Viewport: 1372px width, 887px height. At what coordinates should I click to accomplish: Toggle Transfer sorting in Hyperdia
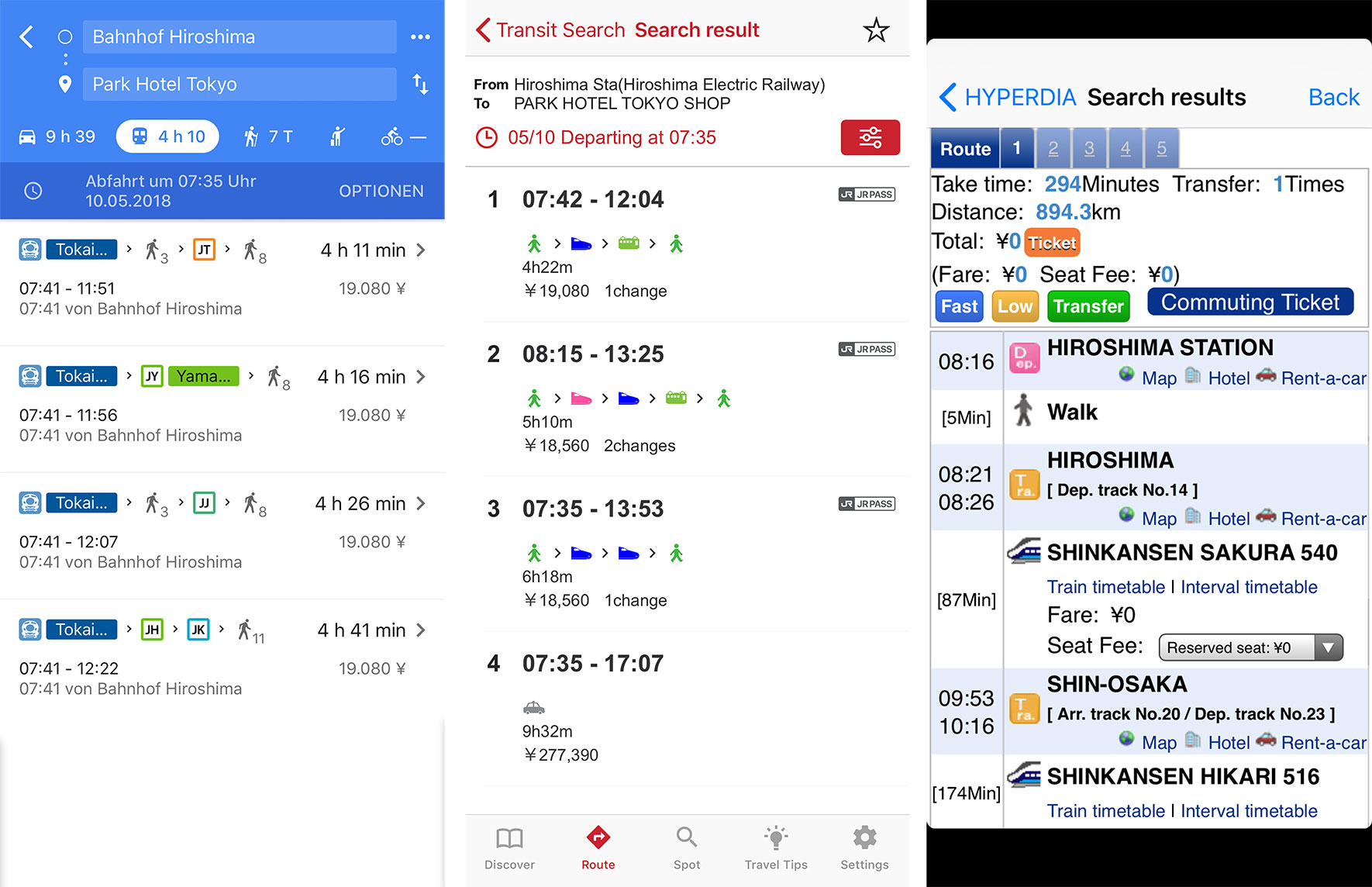coord(1088,305)
